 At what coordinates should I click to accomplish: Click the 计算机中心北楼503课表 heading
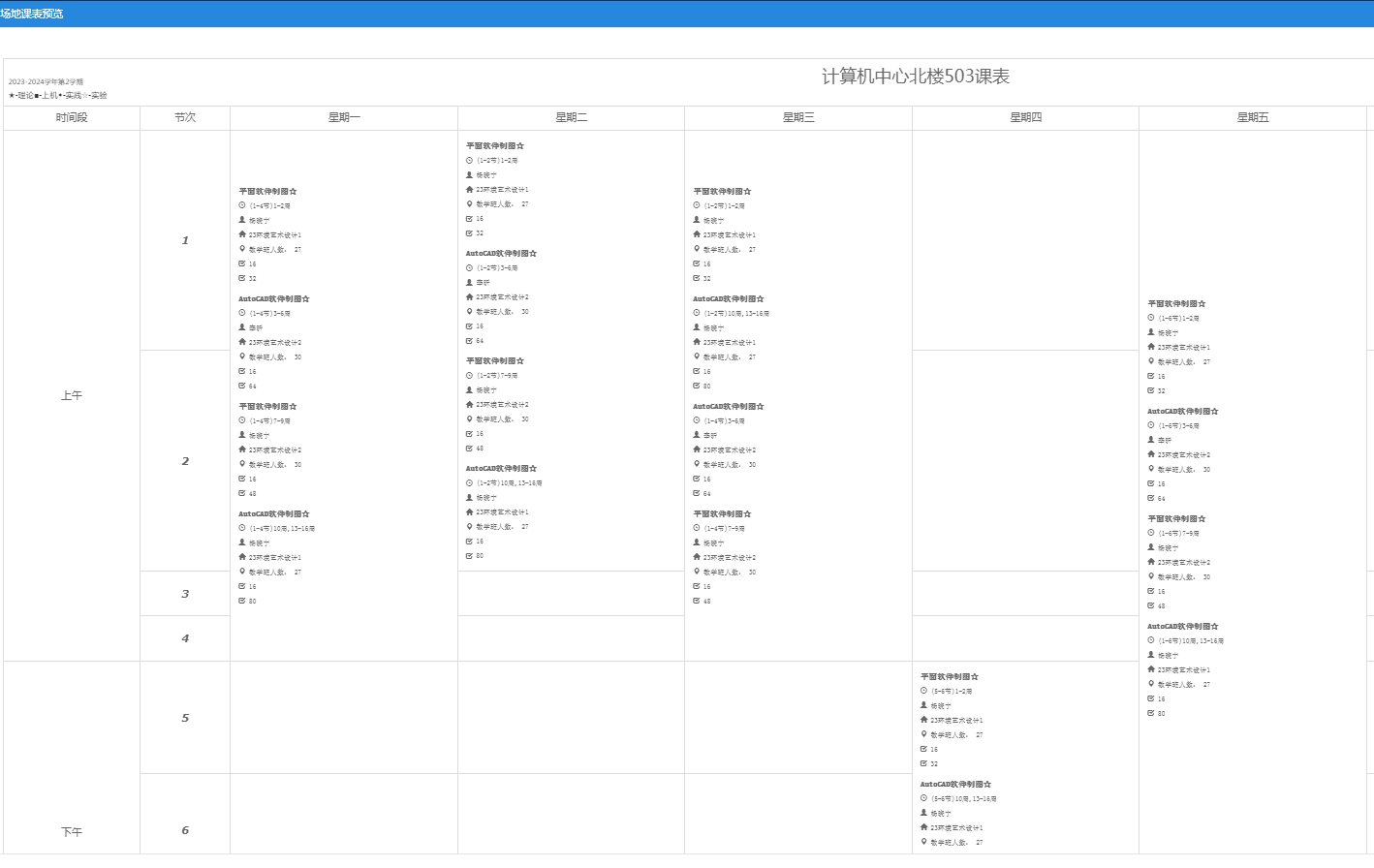click(x=916, y=77)
